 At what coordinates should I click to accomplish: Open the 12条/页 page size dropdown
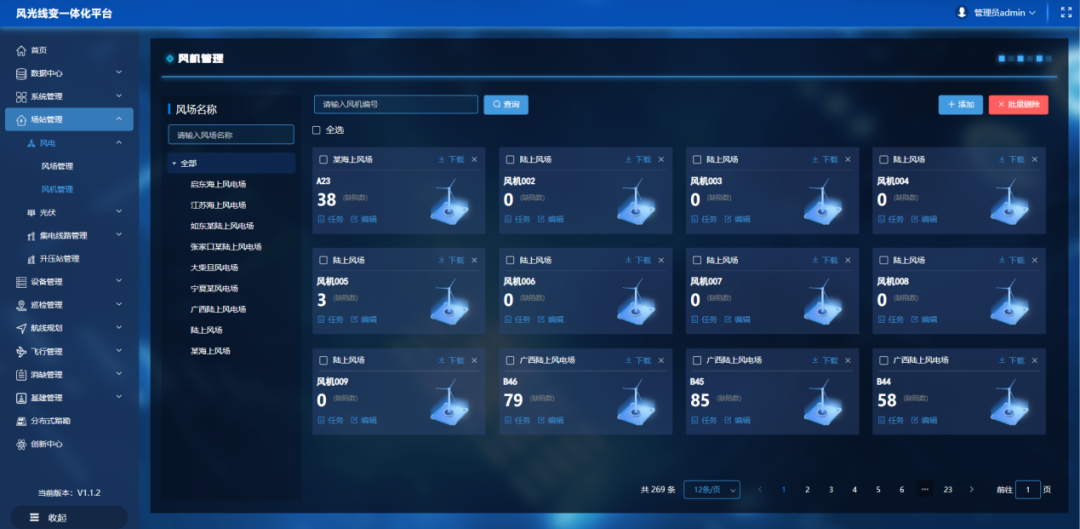pyautogui.click(x=711, y=489)
